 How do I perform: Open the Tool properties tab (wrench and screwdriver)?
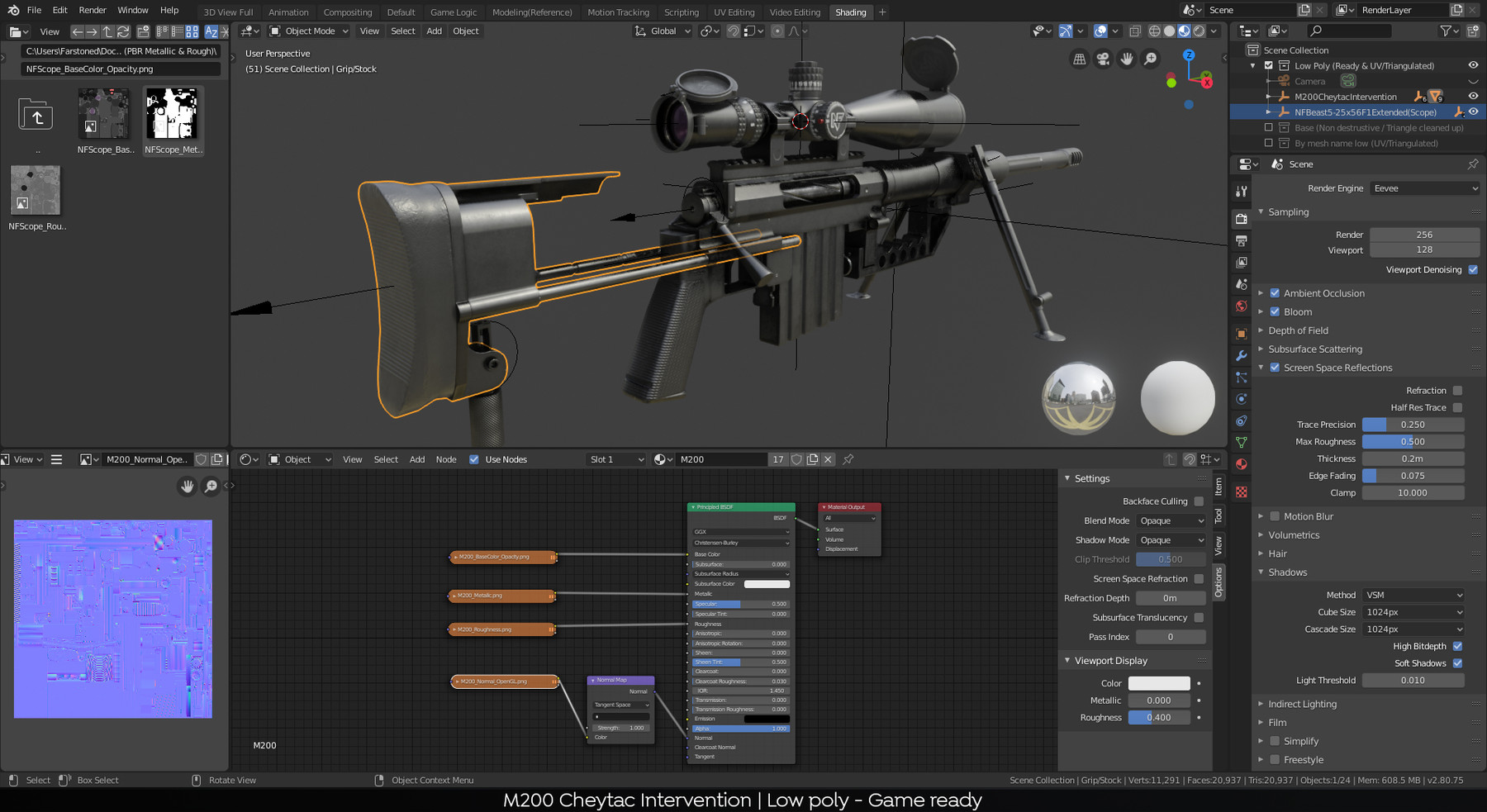1241,191
